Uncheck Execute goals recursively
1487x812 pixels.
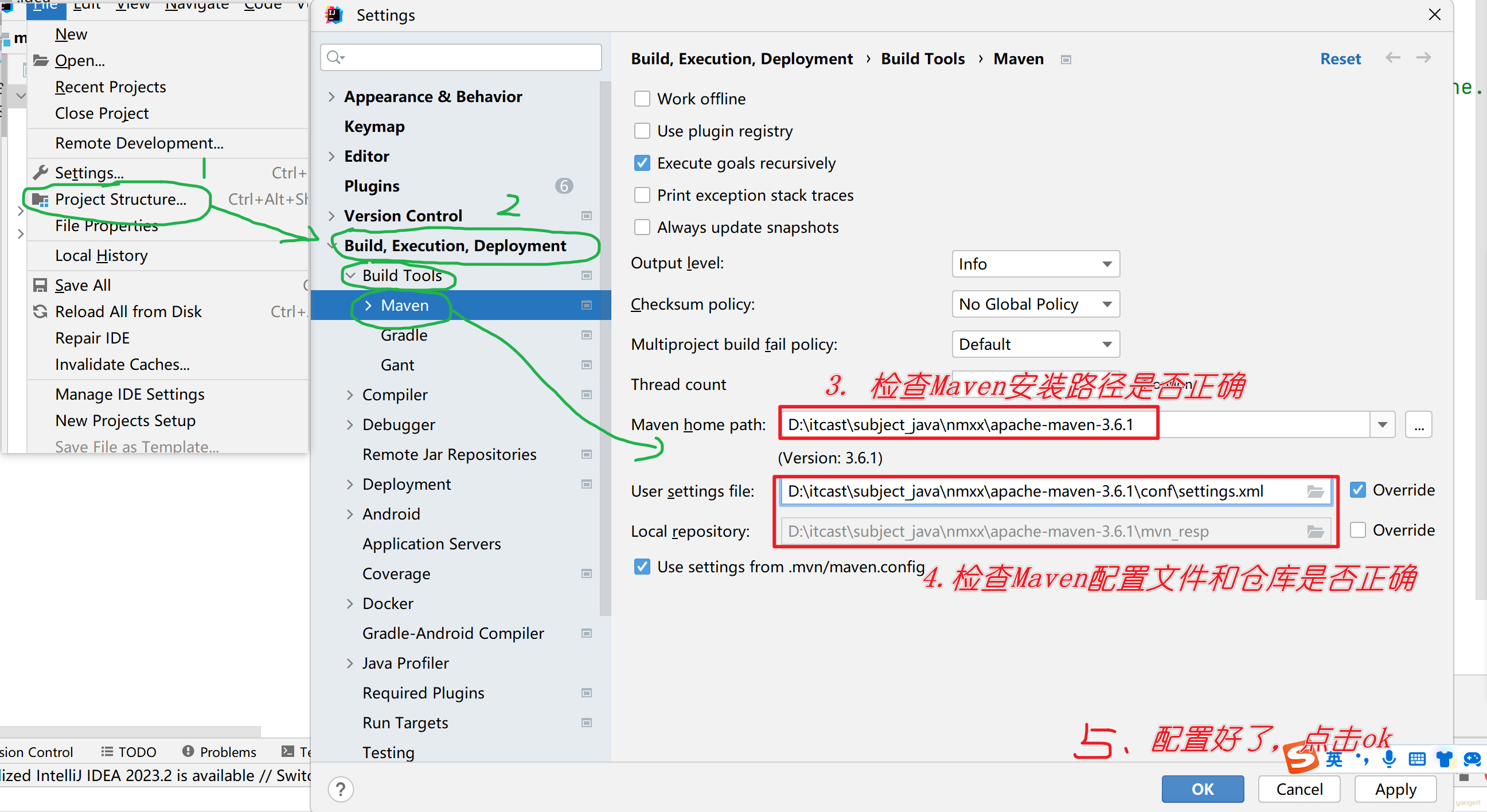click(x=642, y=163)
